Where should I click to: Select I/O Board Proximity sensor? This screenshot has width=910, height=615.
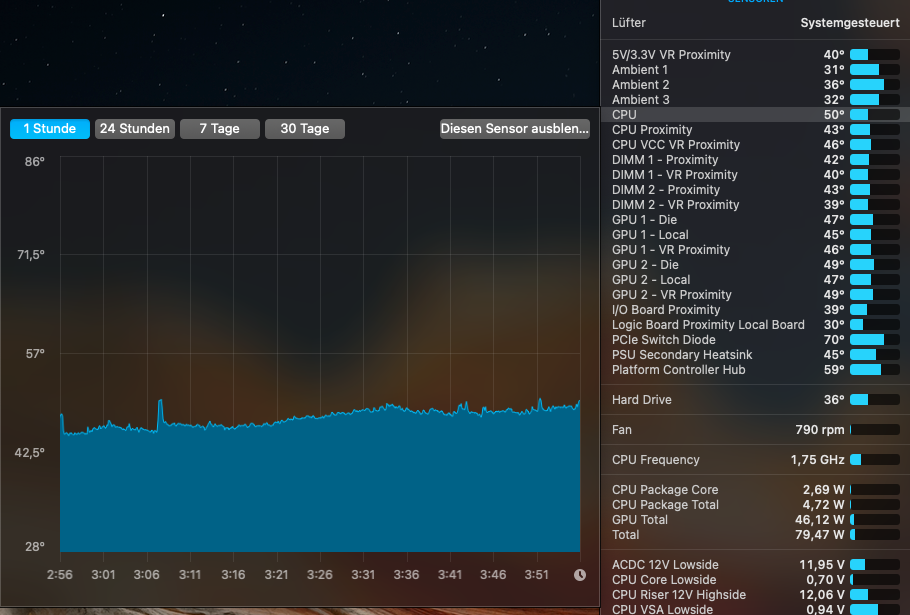(x=756, y=310)
